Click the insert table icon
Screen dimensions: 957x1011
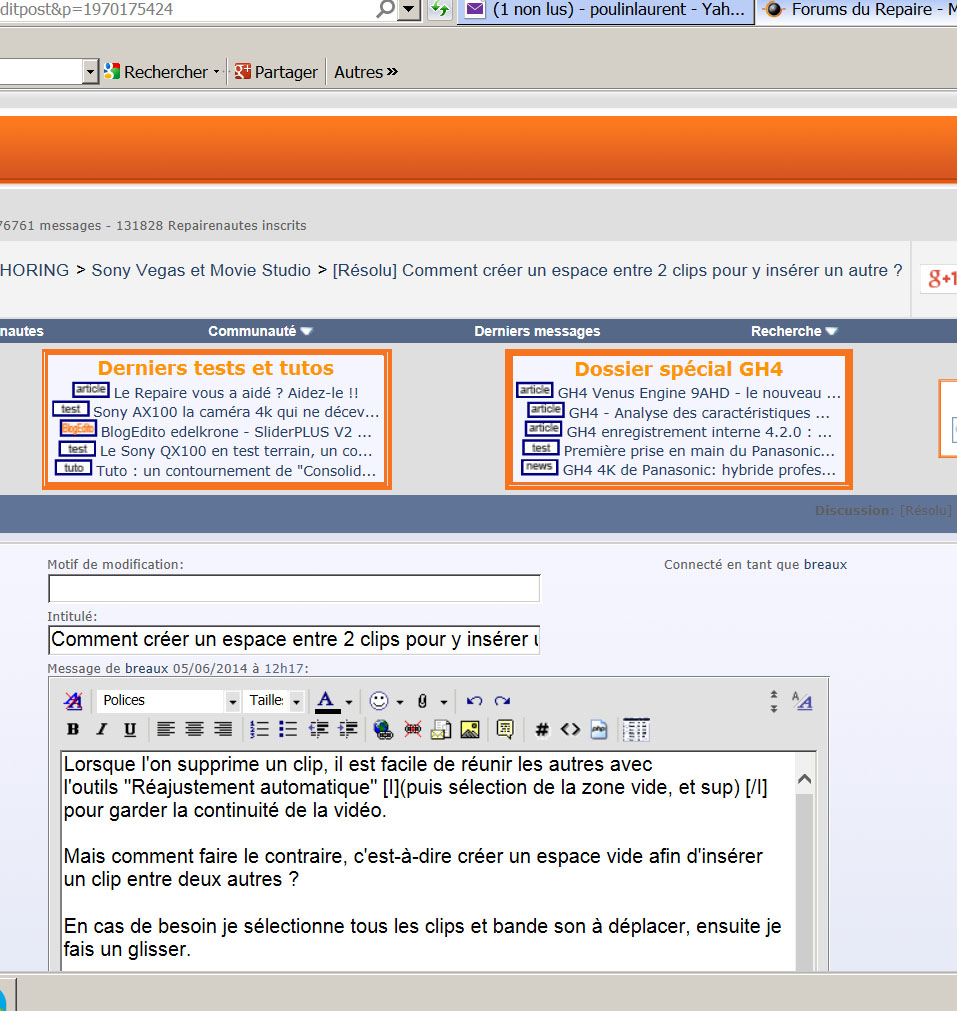tap(635, 730)
